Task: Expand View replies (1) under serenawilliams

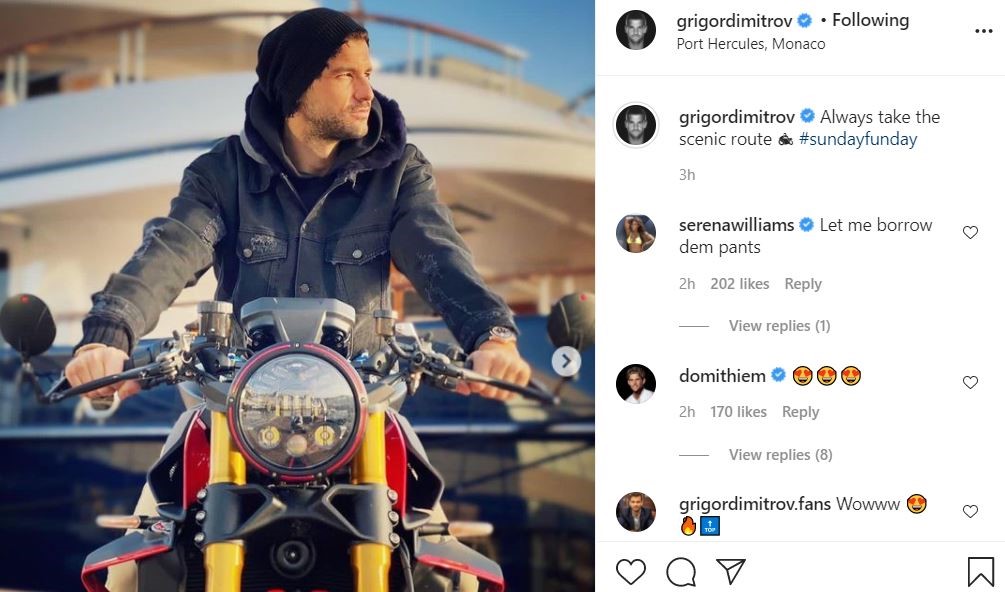Action: pos(779,326)
